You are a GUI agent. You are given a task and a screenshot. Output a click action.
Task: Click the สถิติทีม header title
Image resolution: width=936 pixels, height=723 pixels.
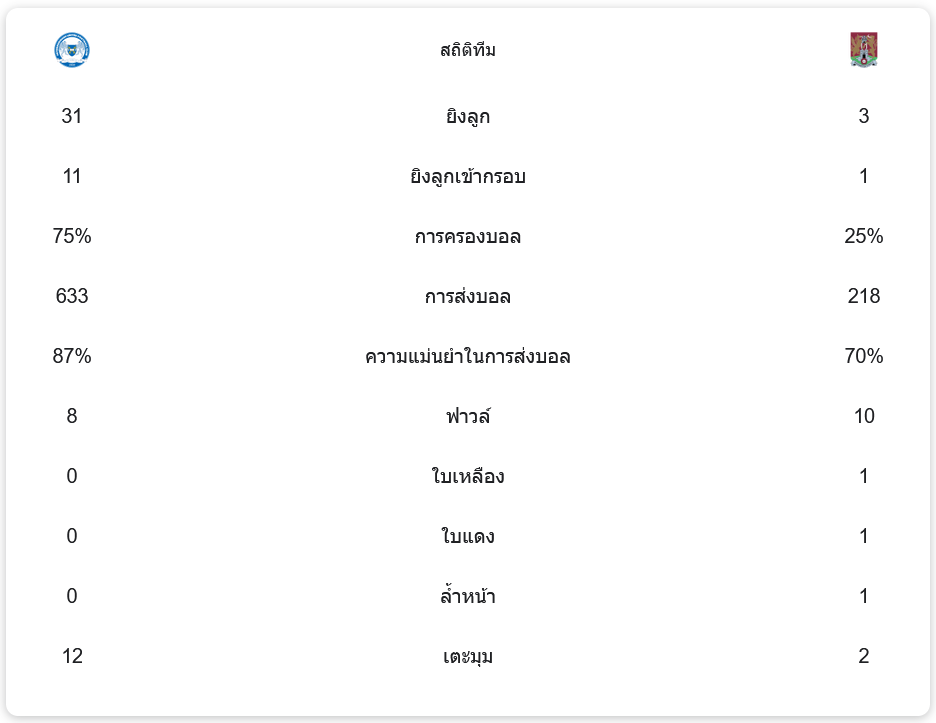[x=468, y=50]
